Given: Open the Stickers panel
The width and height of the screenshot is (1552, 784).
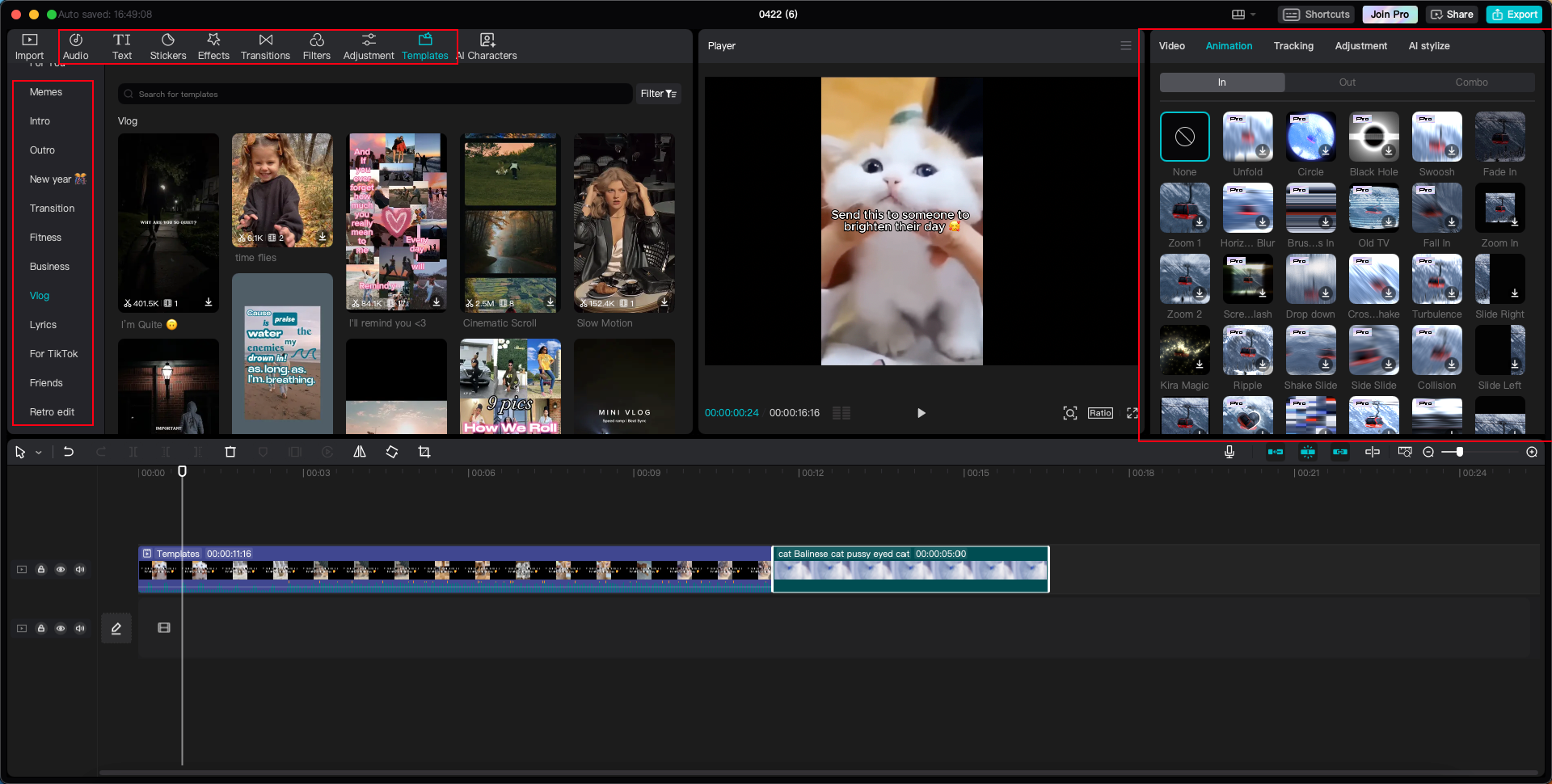Looking at the screenshot, I should click(x=168, y=46).
